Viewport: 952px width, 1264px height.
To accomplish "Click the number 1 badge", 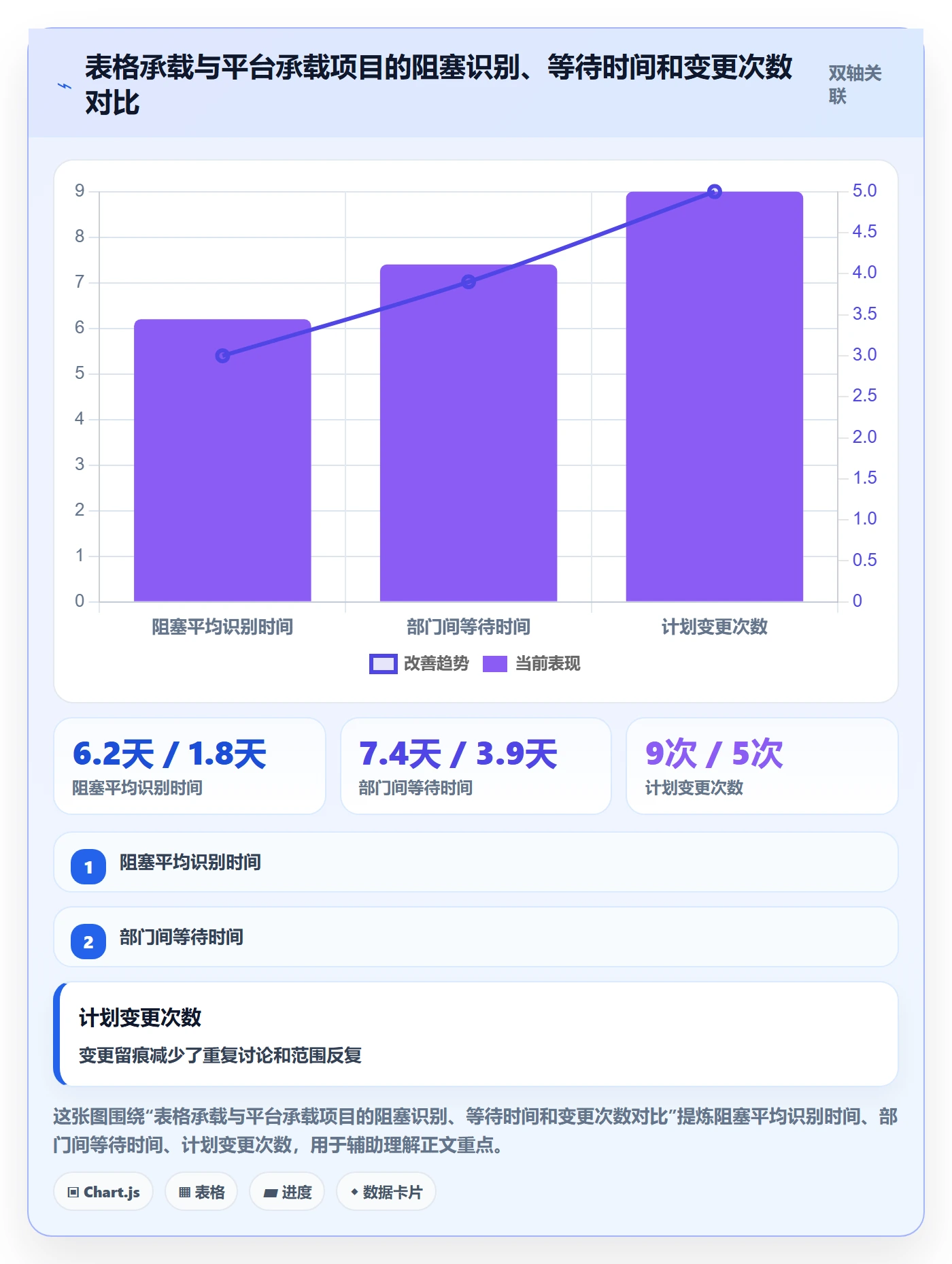I will pos(88,867).
